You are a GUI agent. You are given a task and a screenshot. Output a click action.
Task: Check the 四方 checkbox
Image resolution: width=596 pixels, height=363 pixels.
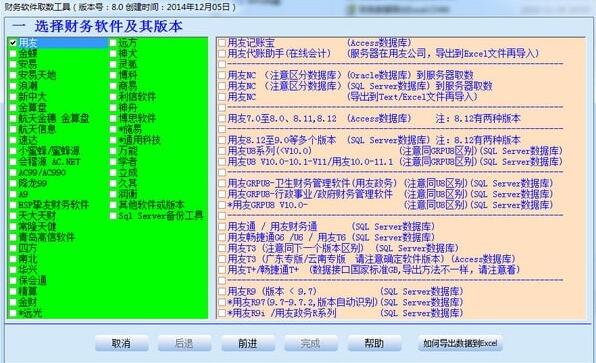click(13, 248)
